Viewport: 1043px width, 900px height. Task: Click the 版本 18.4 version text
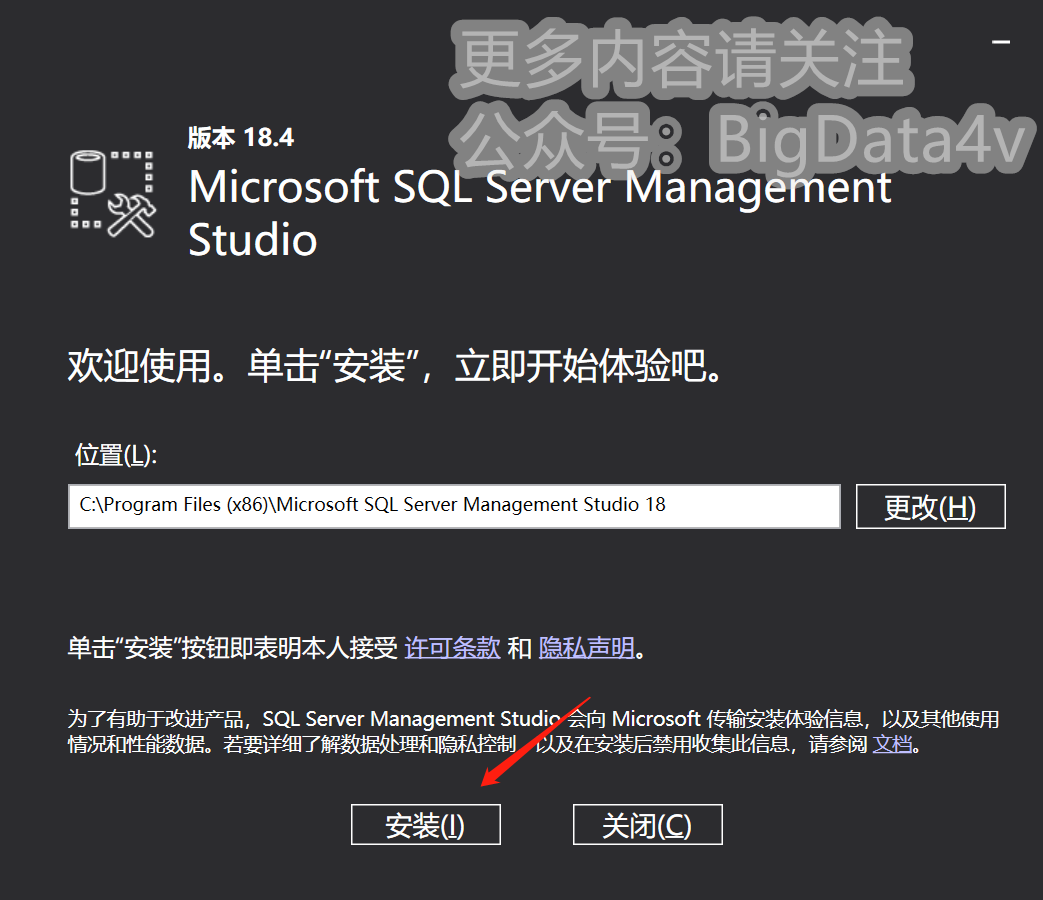241,138
